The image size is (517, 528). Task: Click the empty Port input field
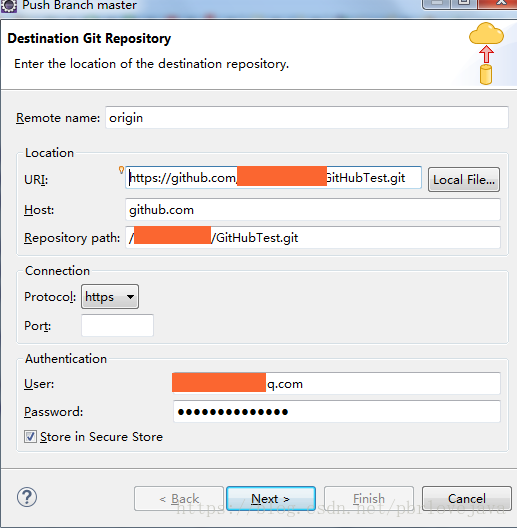117,325
